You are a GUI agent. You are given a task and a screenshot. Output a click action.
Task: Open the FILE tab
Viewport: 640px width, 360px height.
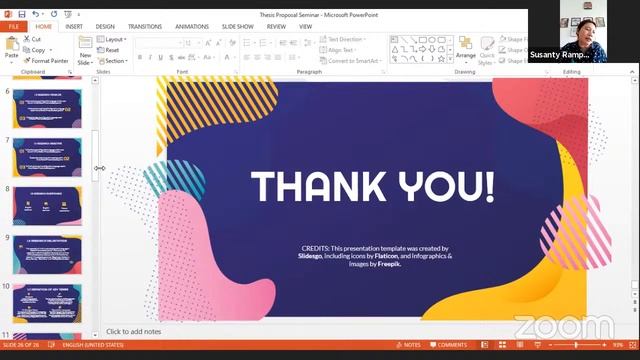tap(13, 27)
